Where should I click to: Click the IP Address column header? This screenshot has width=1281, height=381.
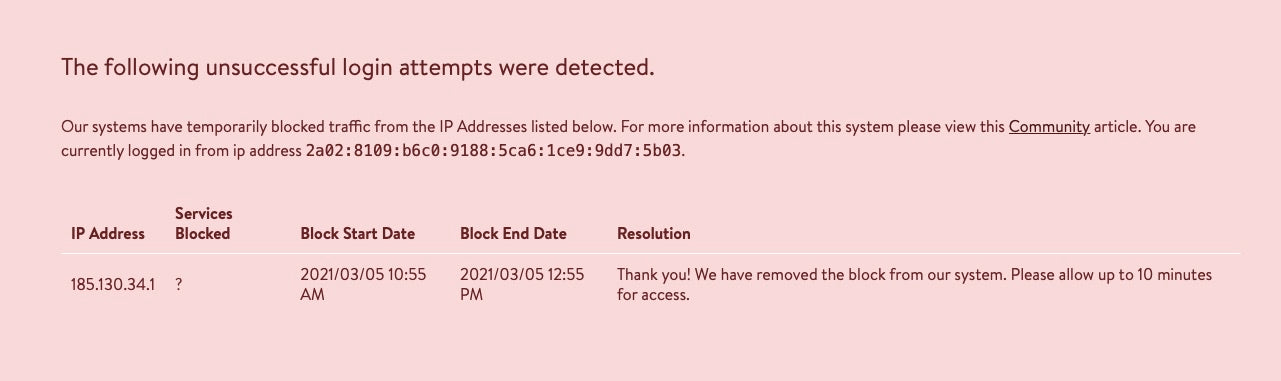click(x=108, y=234)
